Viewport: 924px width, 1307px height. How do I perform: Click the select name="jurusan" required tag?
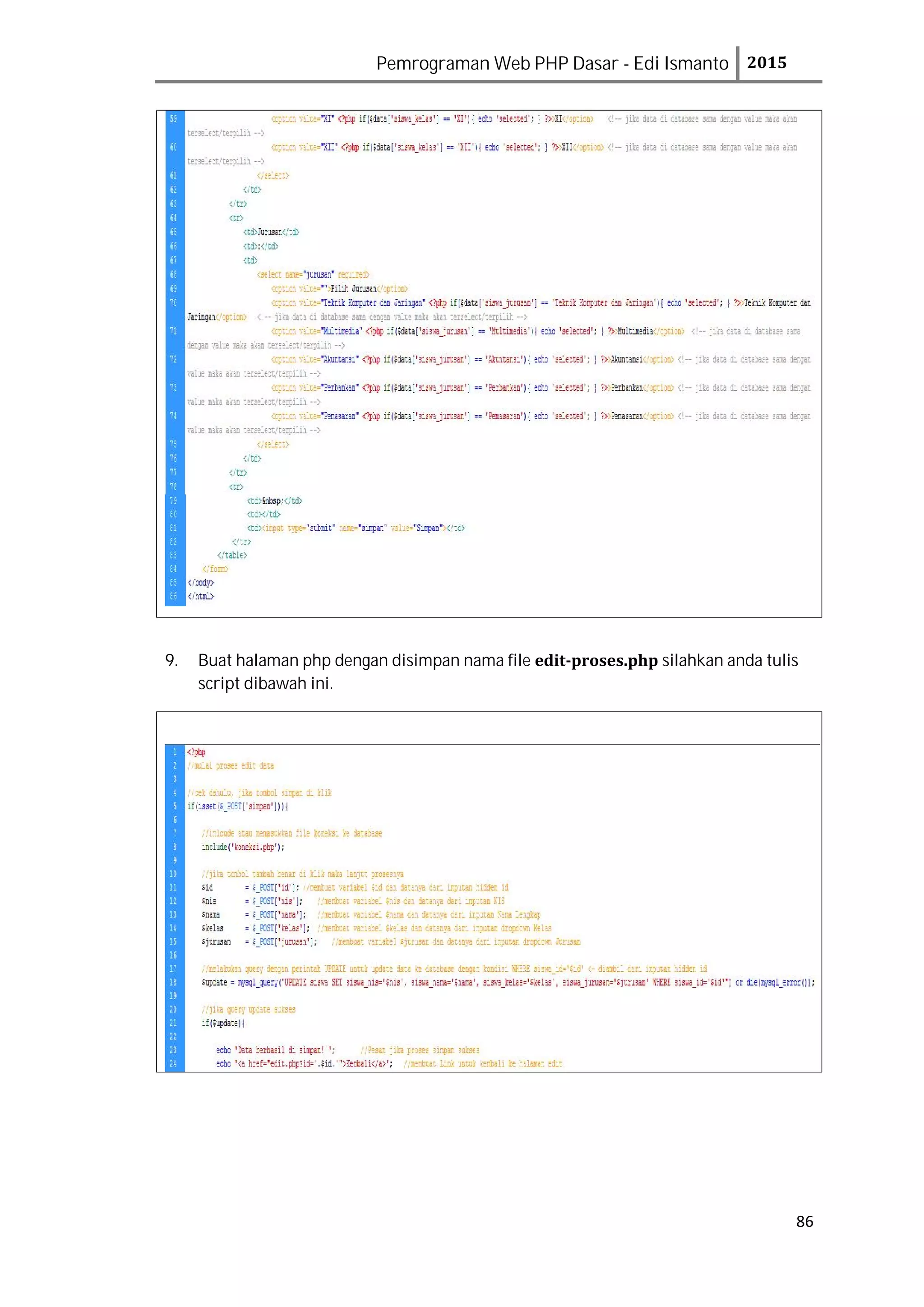[313, 274]
